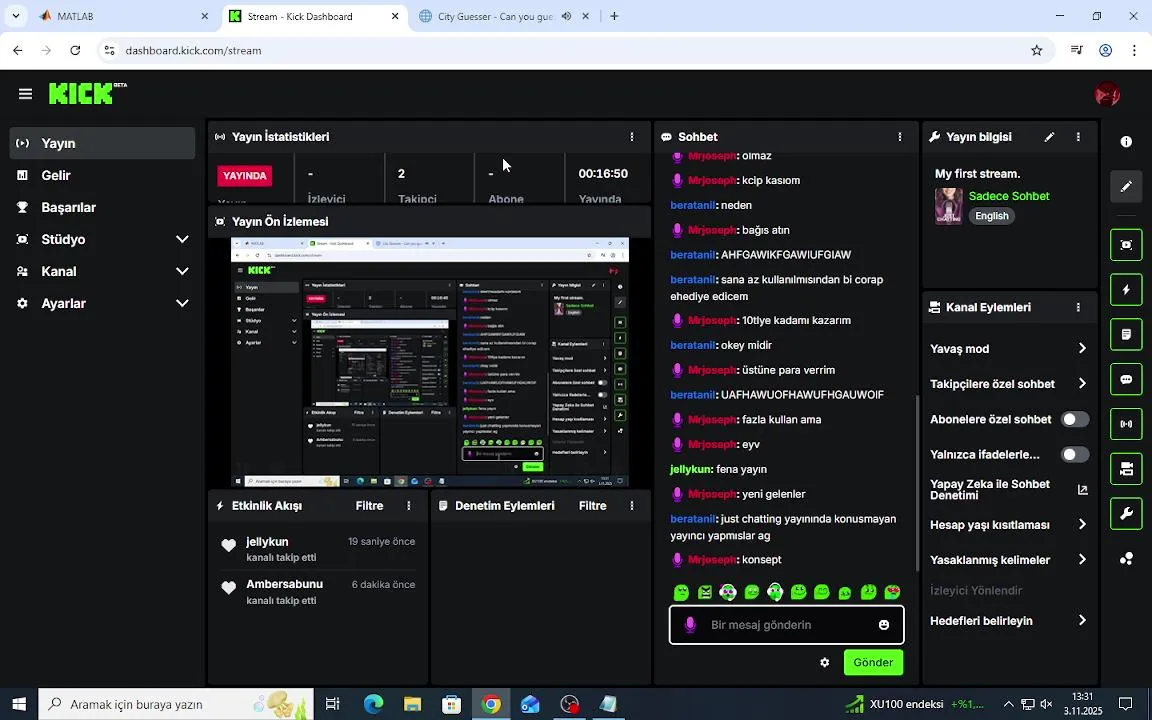Click the three-circles icon at bottom of right sidebar
The image size is (1152, 720).
pos(1126,559)
